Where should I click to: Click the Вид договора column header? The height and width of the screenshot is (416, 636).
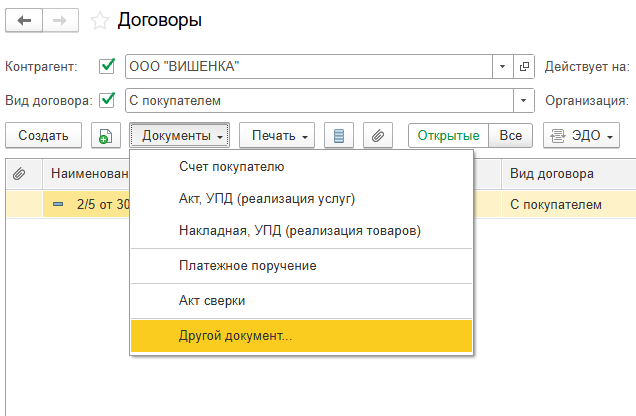tap(569, 174)
